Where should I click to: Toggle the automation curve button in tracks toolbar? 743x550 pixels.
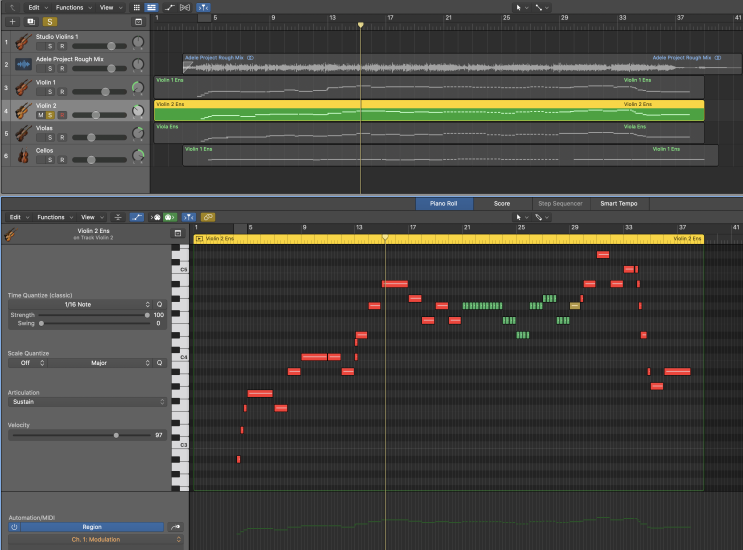point(169,8)
